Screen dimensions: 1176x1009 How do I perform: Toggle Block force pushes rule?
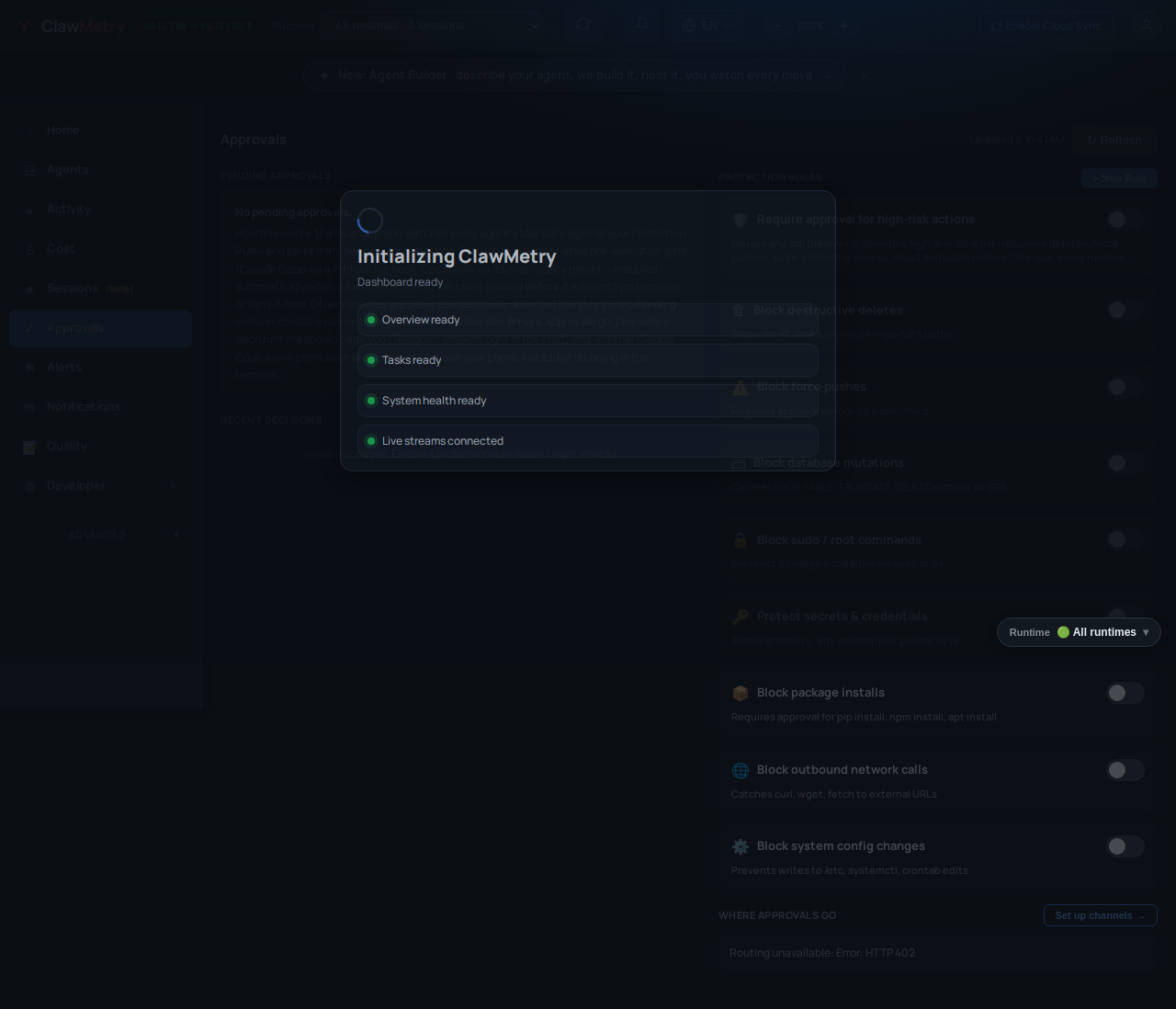click(1125, 387)
